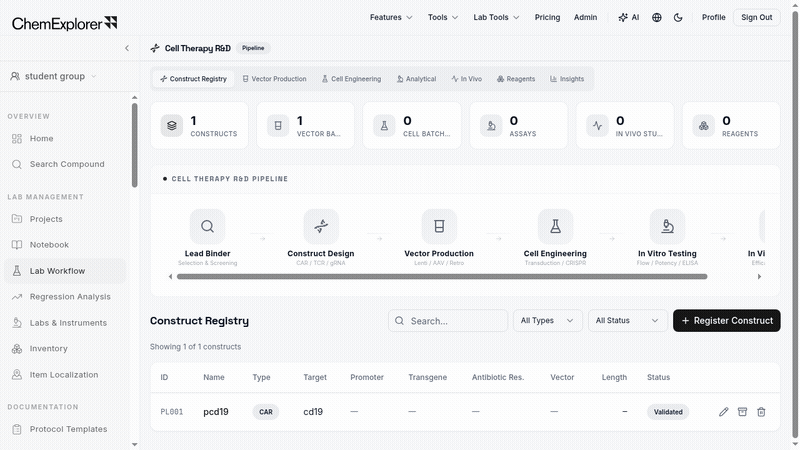Switch to the Insights tab

click(567, 79)
